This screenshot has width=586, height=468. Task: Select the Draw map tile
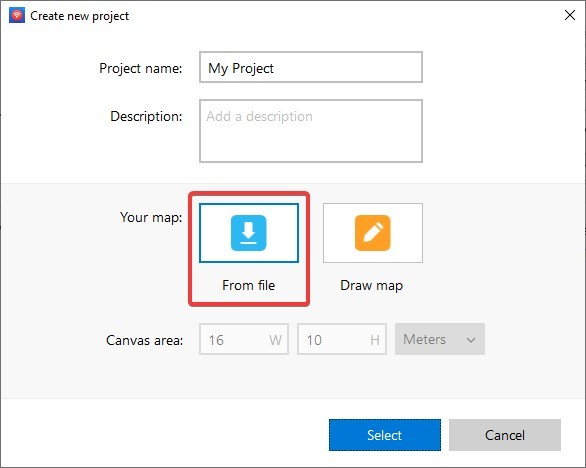tap(373, 233)
